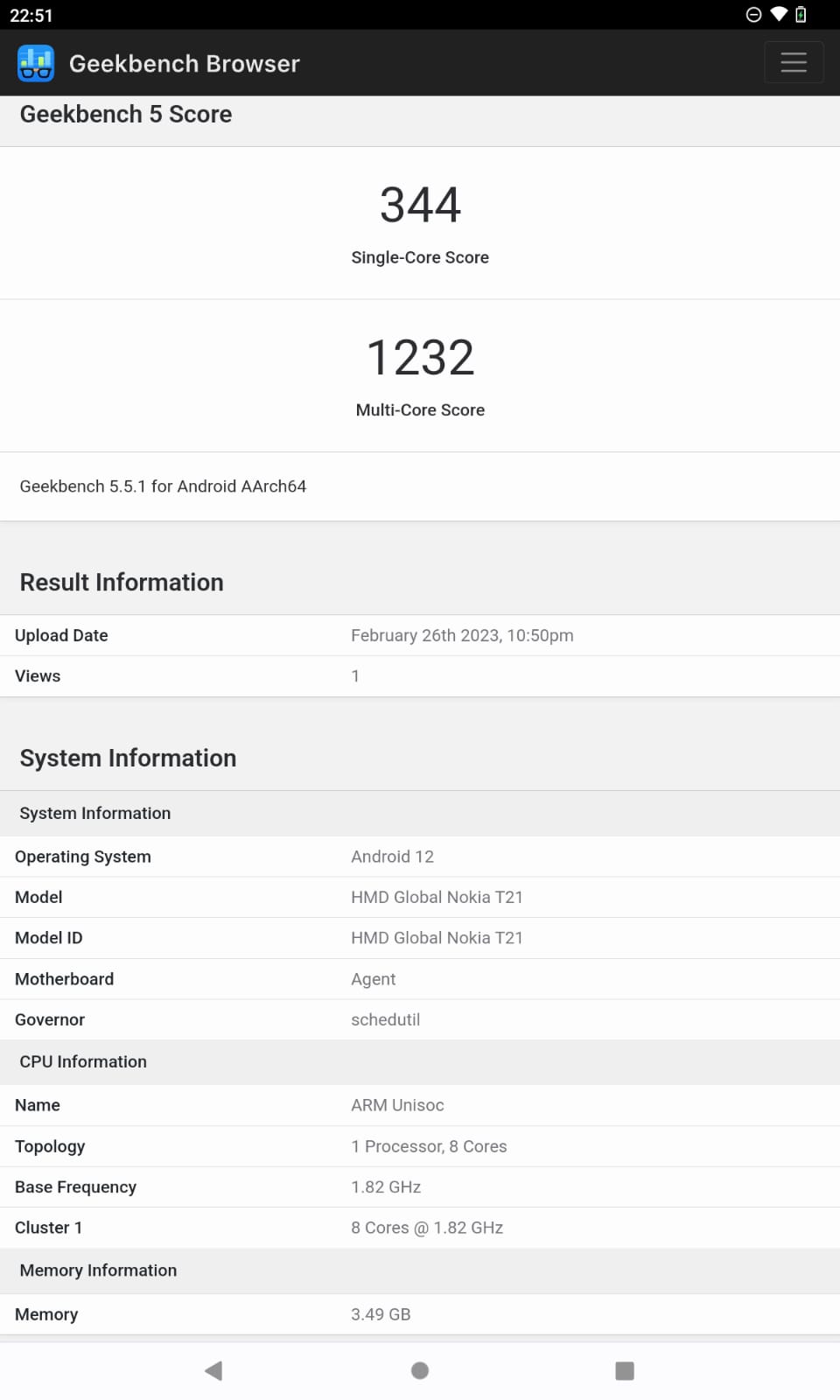Select the Multi-Core Score label
Viewport: 840px width, 1400px height.
[420, 409]
